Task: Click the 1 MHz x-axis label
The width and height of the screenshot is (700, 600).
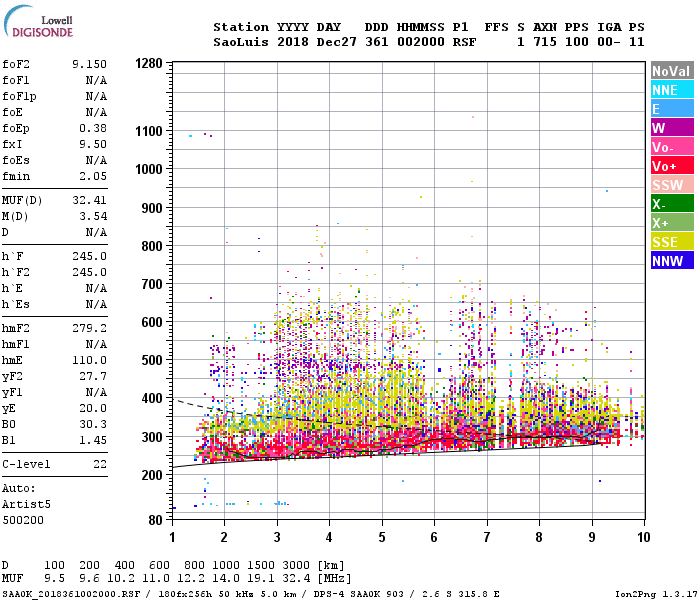Action: point(172,537)
